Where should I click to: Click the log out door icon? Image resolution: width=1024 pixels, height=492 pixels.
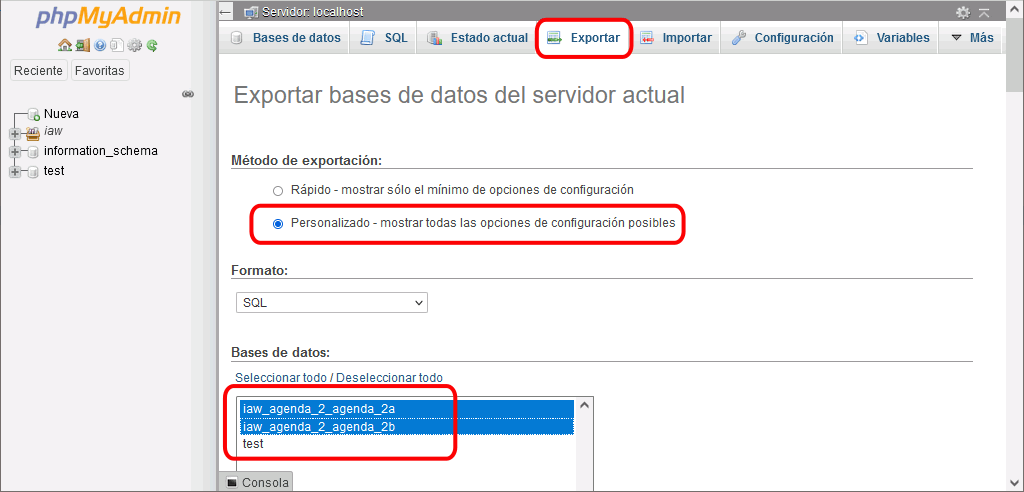click(82, 46)
